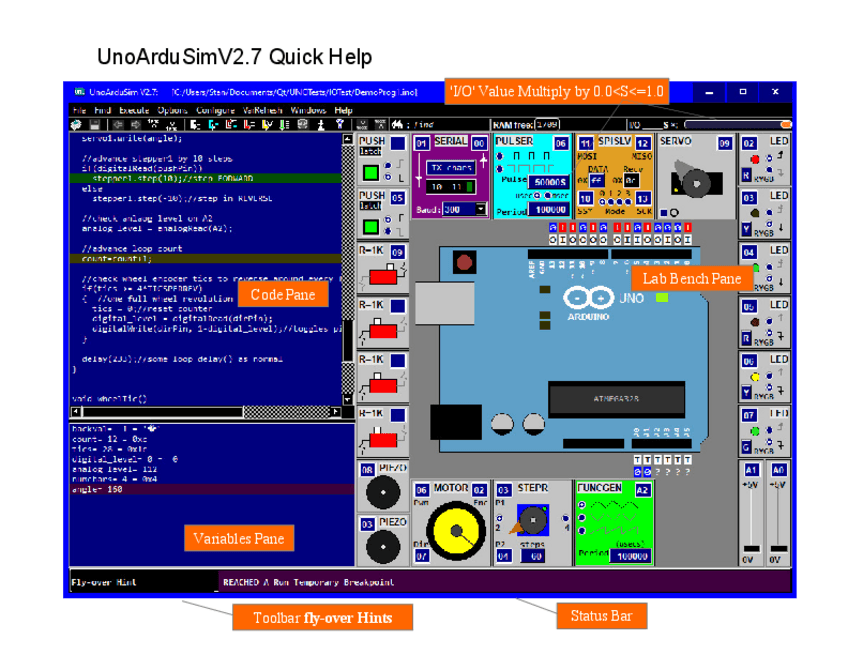
Task: Click the save file toolbar icon
Action: click(93, 125)
